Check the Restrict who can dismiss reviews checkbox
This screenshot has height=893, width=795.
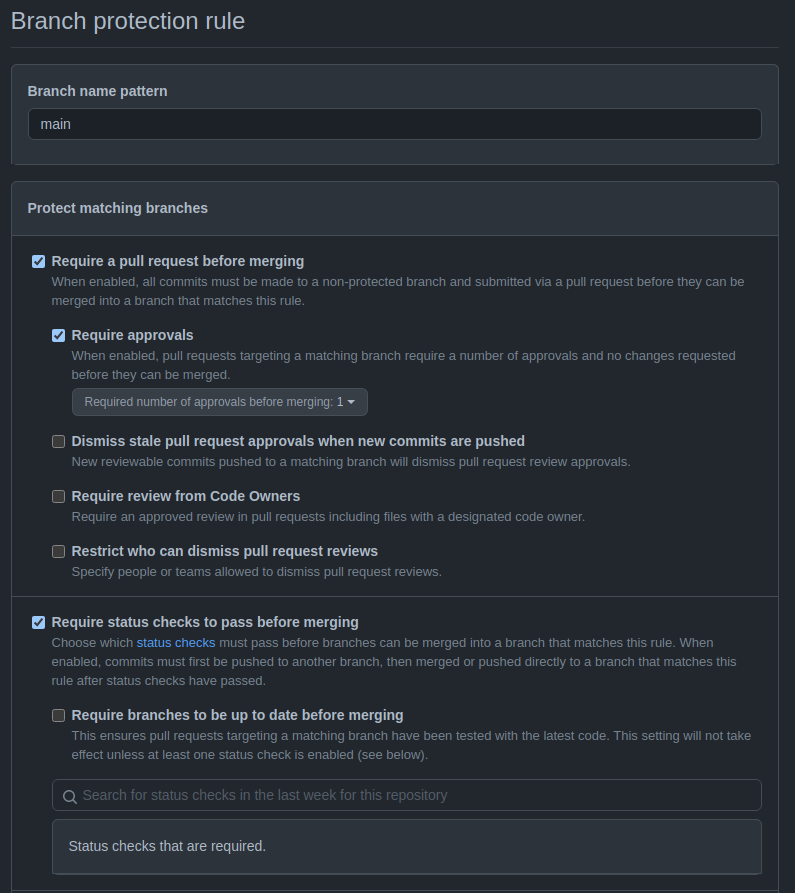(59, 551)
